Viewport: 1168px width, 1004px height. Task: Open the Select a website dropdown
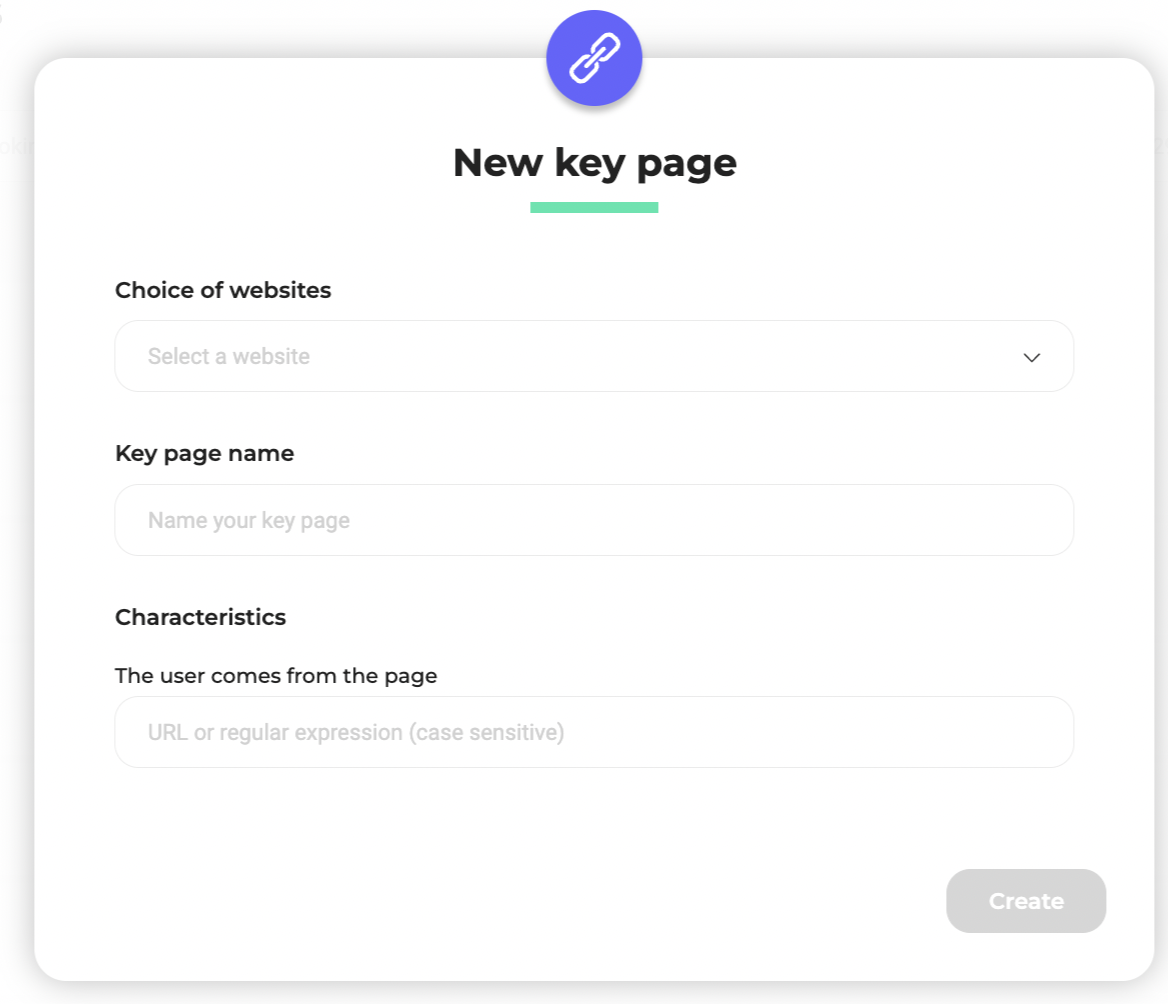click(x=594, y=356)
